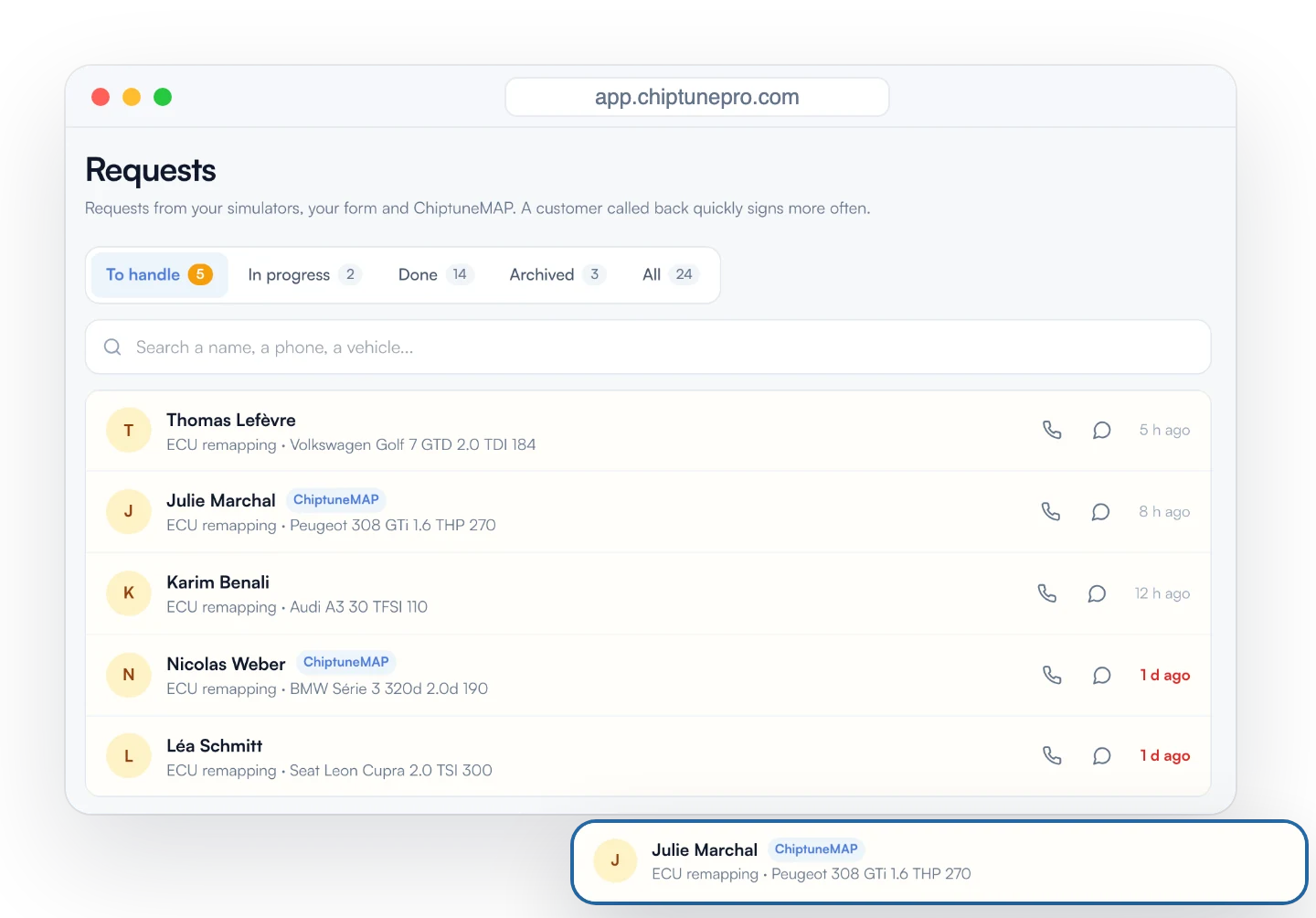Click Karim Benali's K avatar
This screenshot has height=918, width=1316.
pyautogui.click(x=129, y=592)
